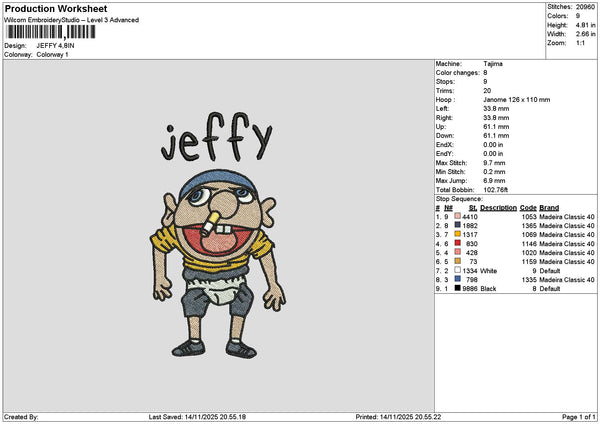This screenshot has height=424, width=600.
Task: Click the Height value '4.81 in'
Action: click(x=585, y=25)
